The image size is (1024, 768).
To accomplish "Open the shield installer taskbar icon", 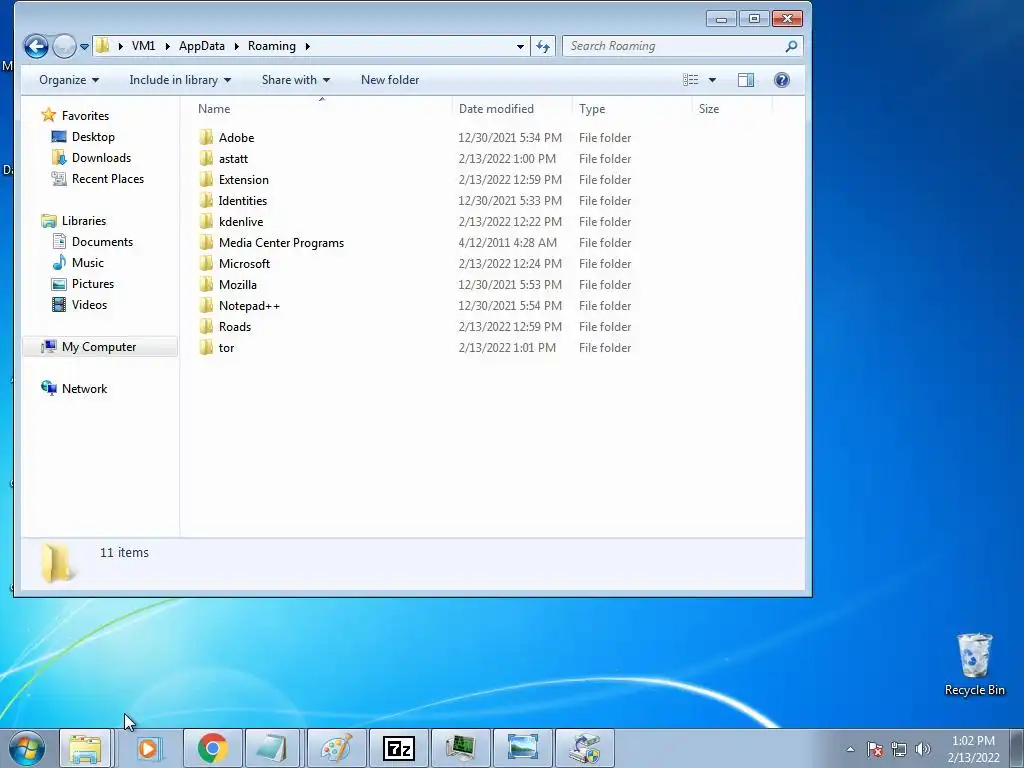I will [584, 748].
